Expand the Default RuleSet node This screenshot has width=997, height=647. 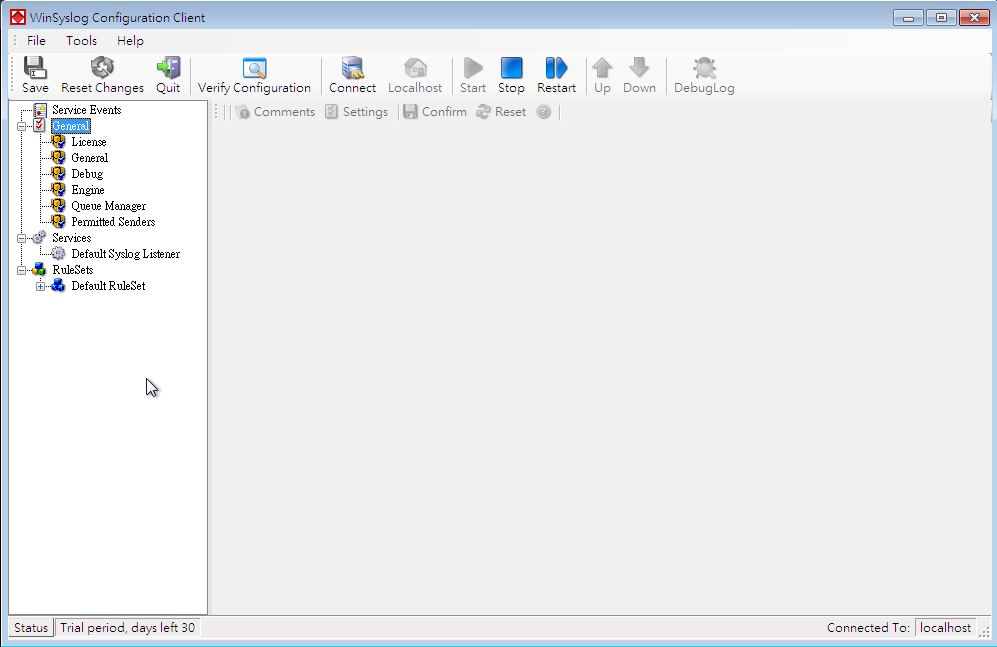pos(41,286)
